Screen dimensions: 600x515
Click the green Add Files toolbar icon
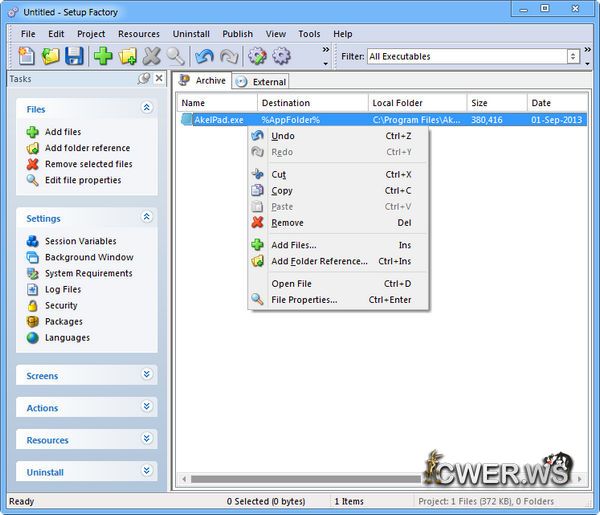tap(103, 56)
